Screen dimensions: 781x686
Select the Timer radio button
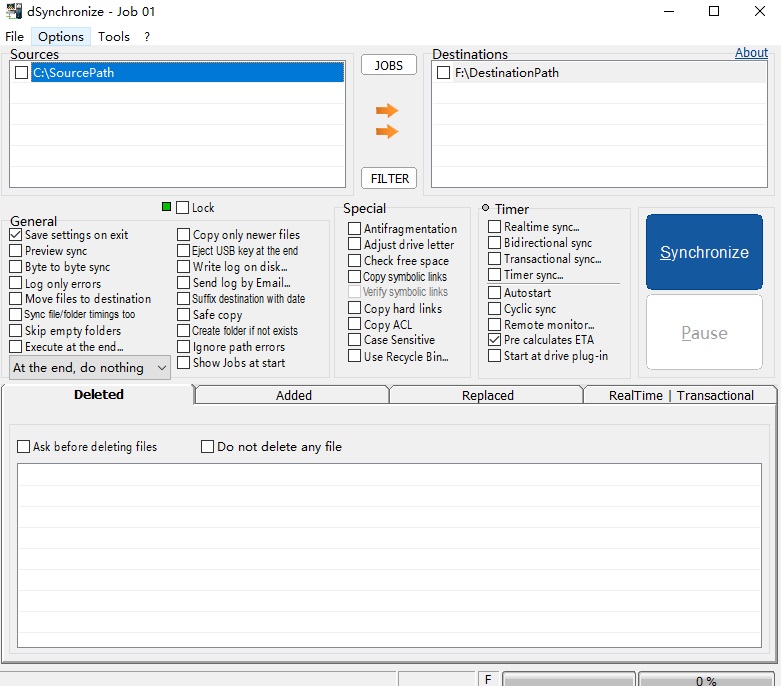(x=485, y=208)
